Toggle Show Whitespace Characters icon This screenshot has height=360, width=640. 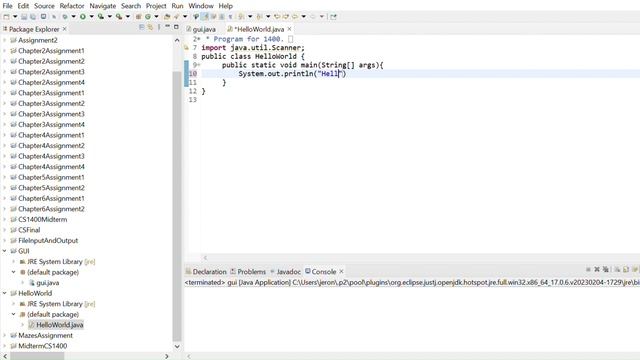click(230, 17)
